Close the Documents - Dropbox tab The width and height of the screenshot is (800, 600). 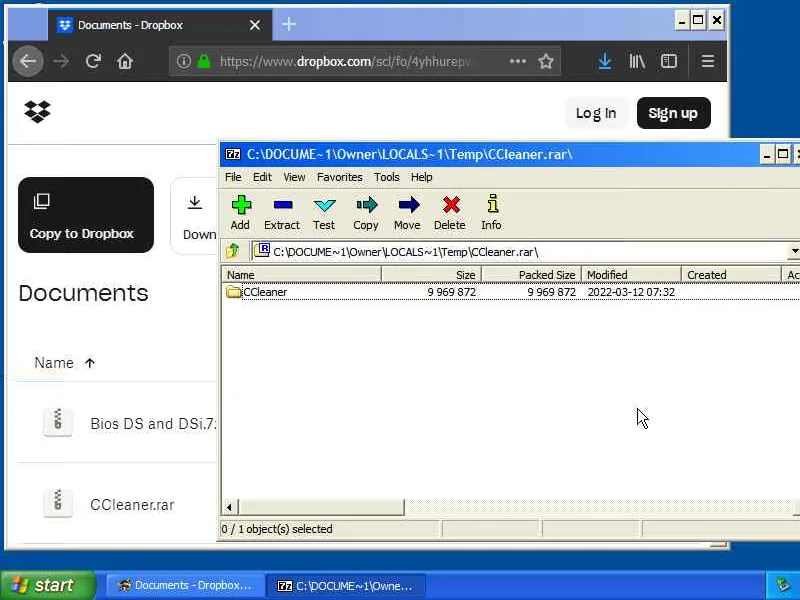point(255,25)
